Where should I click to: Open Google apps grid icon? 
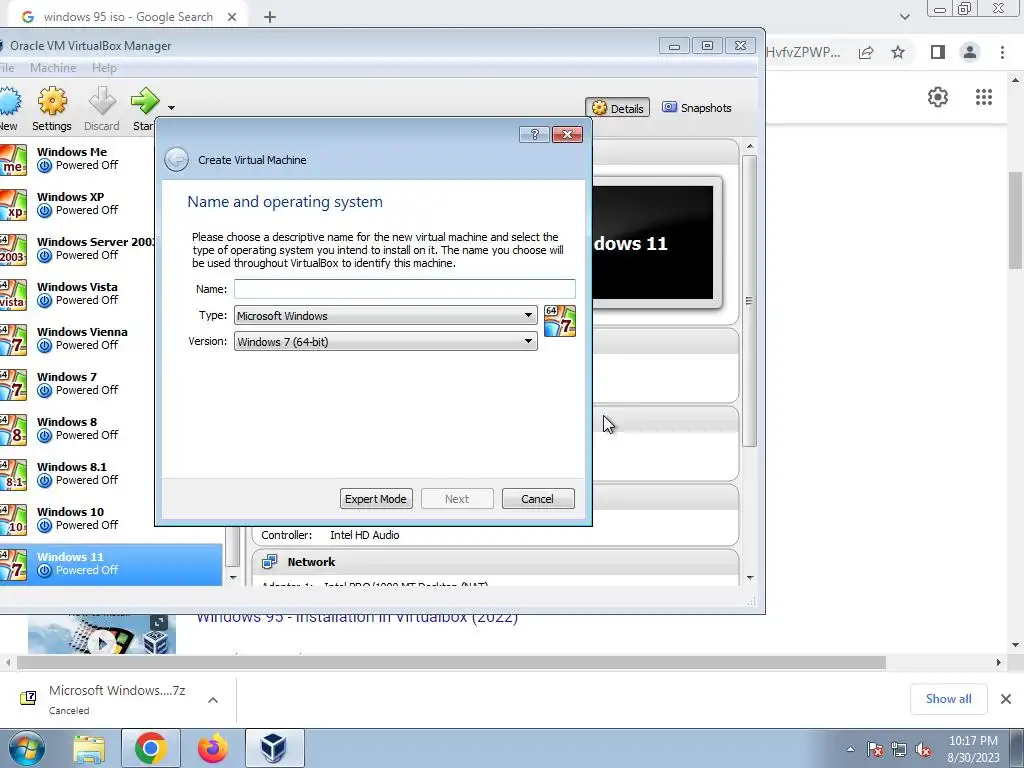(984, 97)
